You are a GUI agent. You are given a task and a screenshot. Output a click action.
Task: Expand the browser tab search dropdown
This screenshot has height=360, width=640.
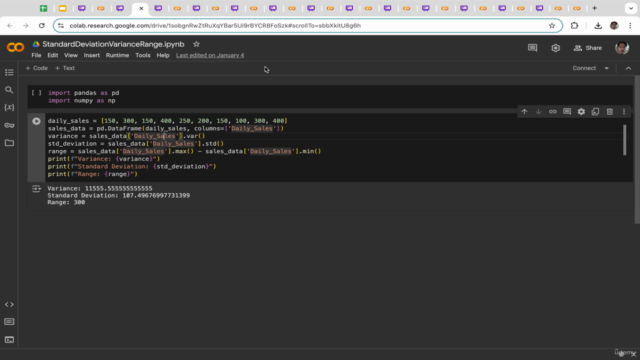(x=631, y=8)
